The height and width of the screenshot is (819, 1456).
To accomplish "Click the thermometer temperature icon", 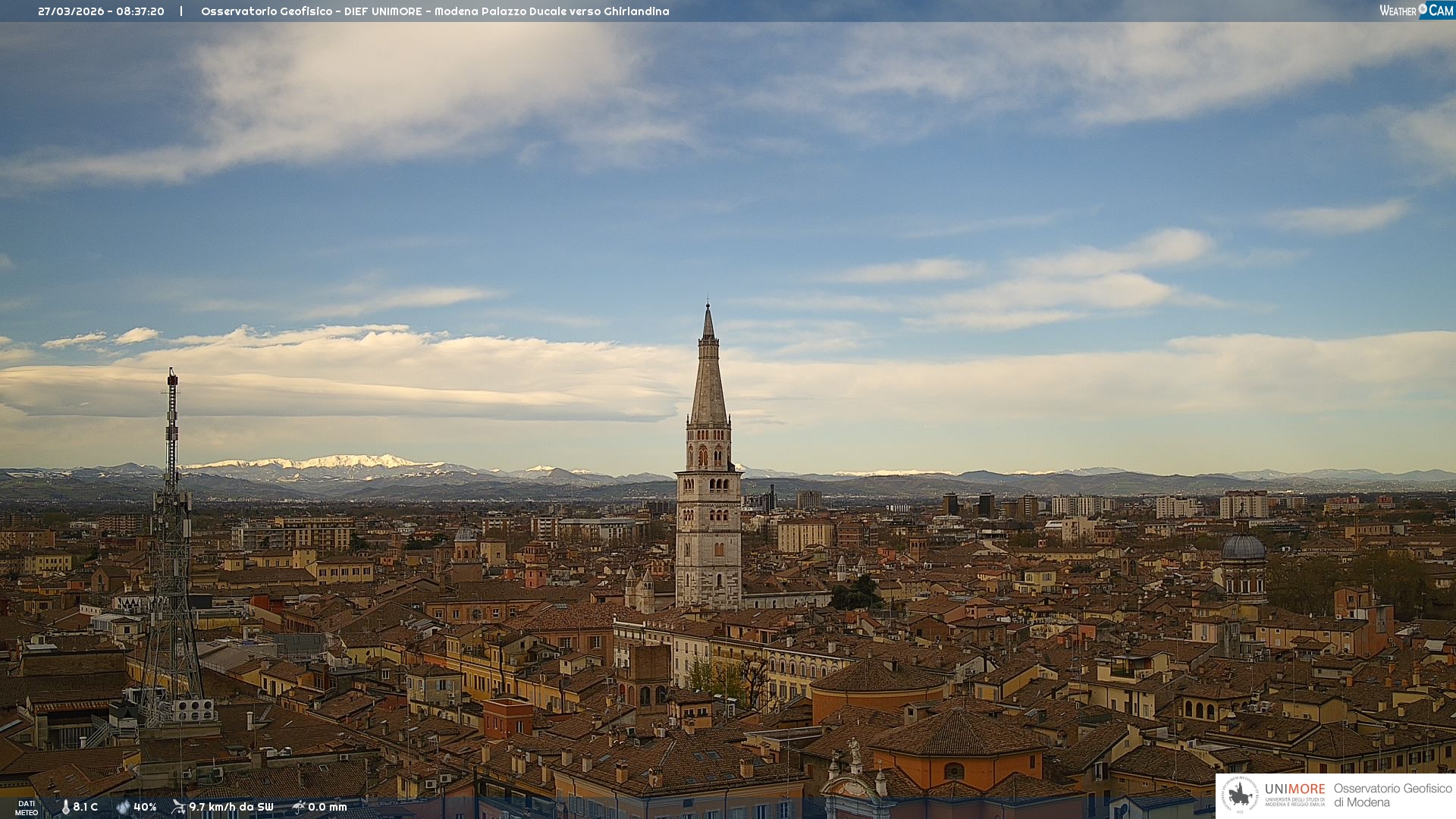I will (x=65, y=807).
